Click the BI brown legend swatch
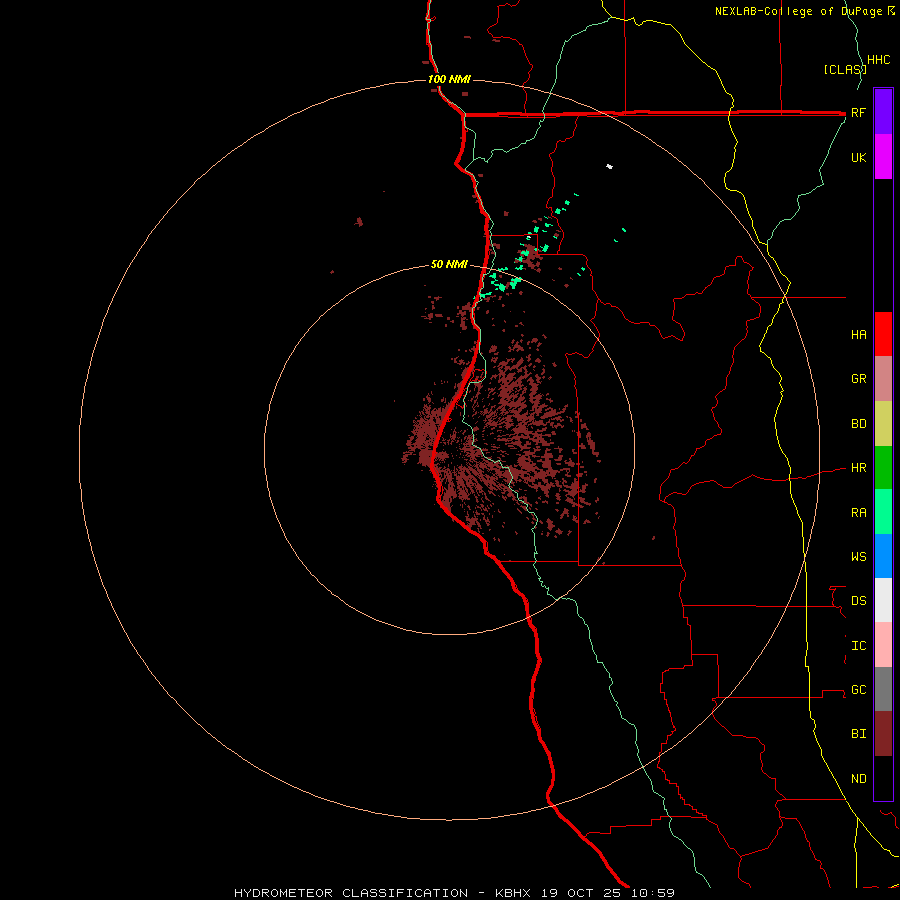 pyautogui.click(x=883, y=734)
